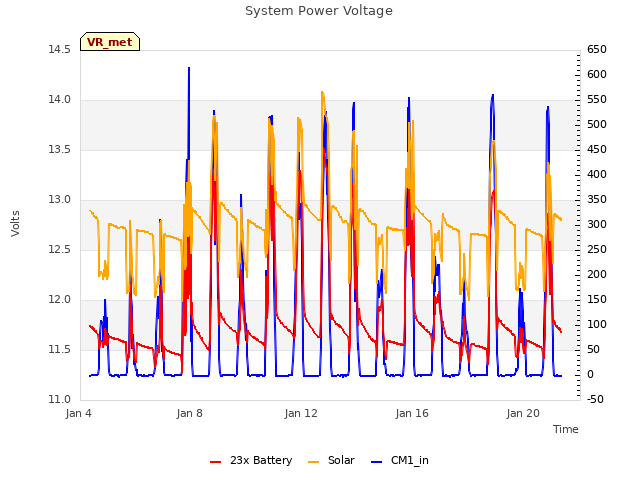
Task: Click the Jan 16 x-axis label
Action: [x=412, y=413]
